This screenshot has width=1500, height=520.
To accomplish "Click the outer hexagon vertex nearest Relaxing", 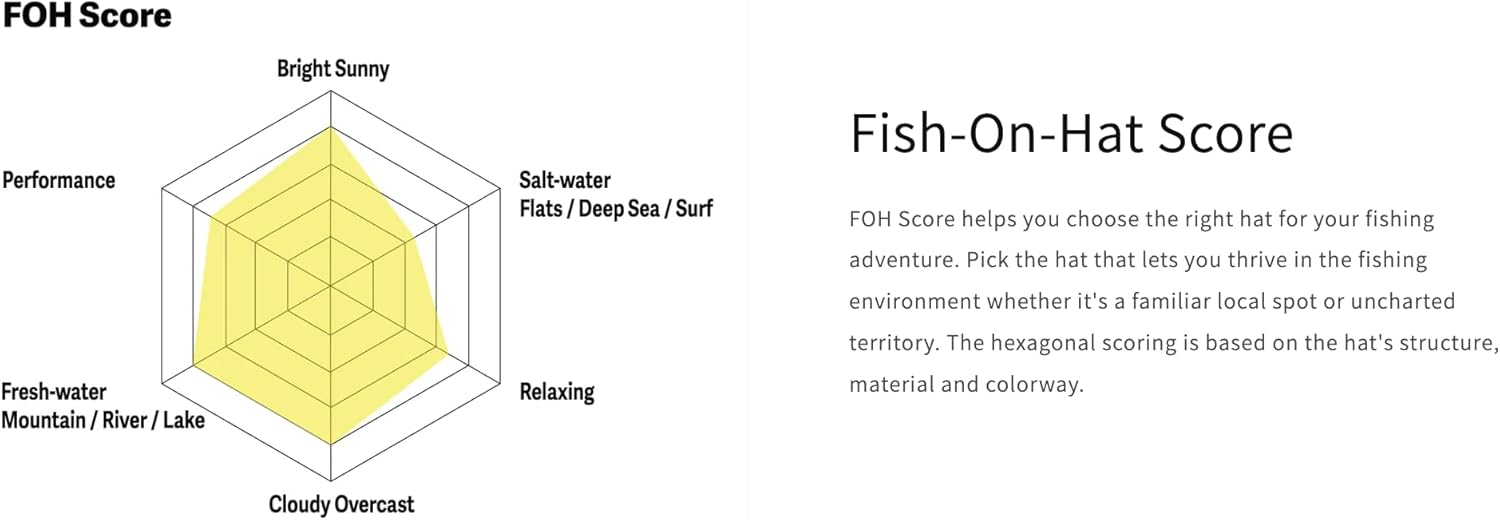I will (499, 383).
